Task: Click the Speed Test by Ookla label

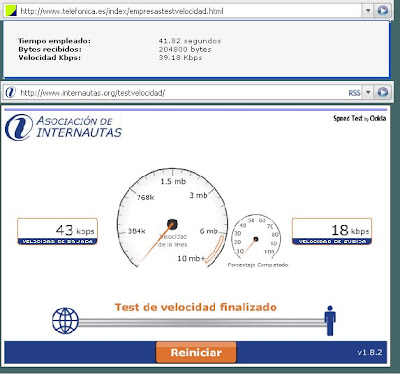Action: (x=360, y=118)
